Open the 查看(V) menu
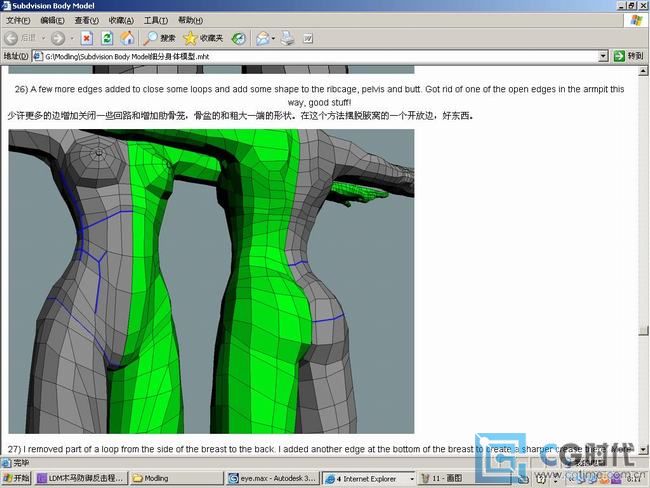 [87, 20]
